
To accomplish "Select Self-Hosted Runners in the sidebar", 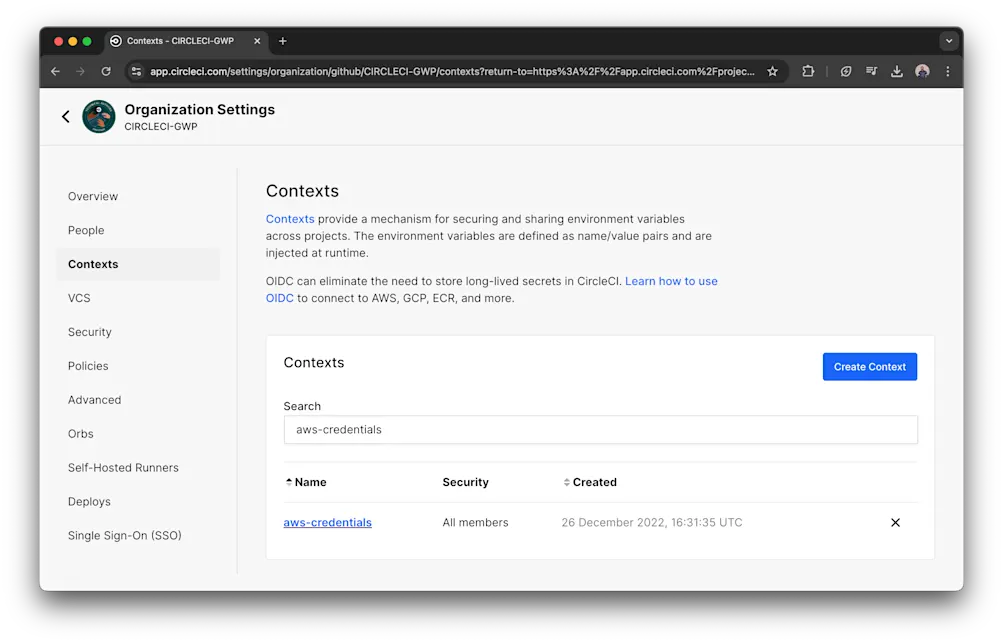I will coord(123,468).
